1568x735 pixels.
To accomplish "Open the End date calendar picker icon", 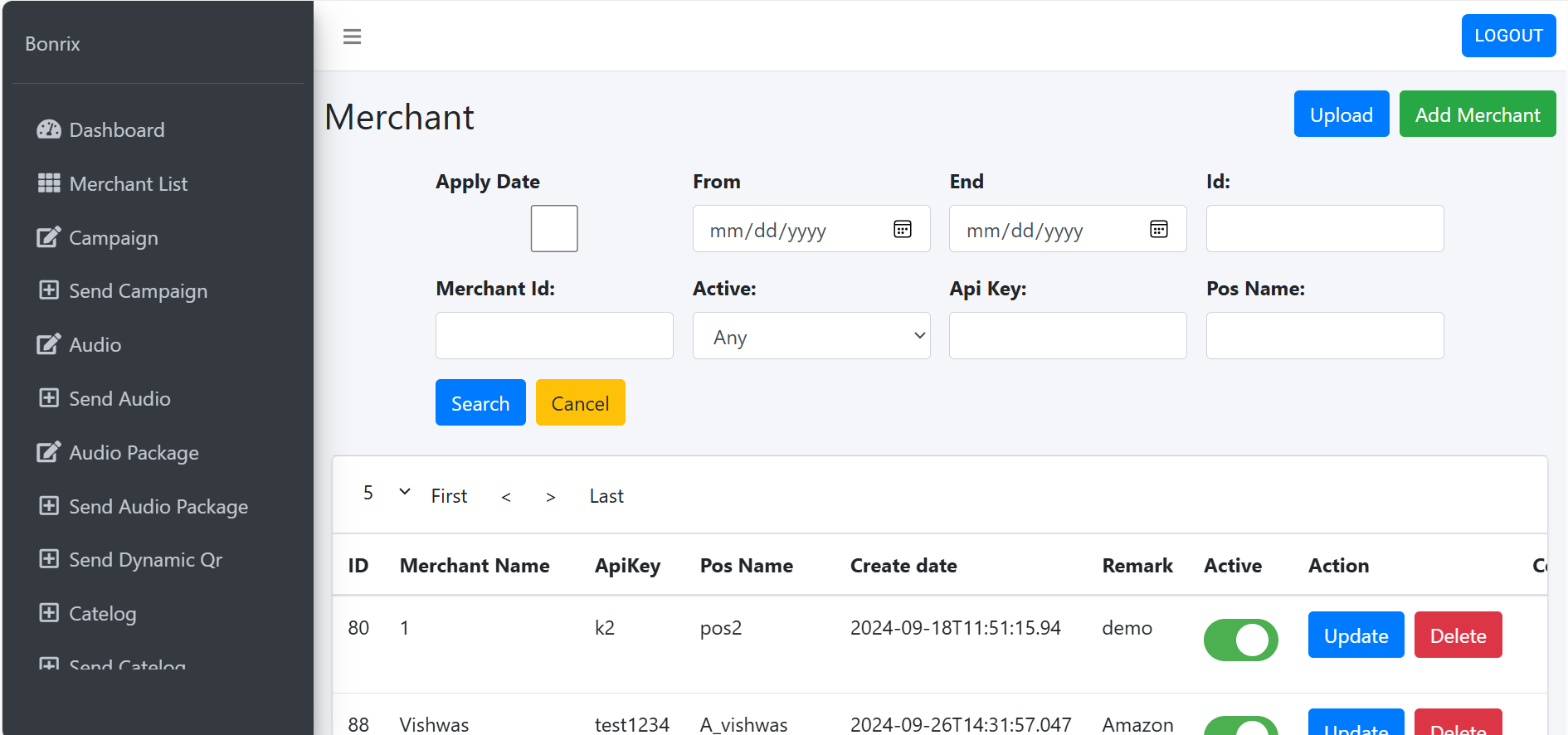I will click(x=1159, y=229).
